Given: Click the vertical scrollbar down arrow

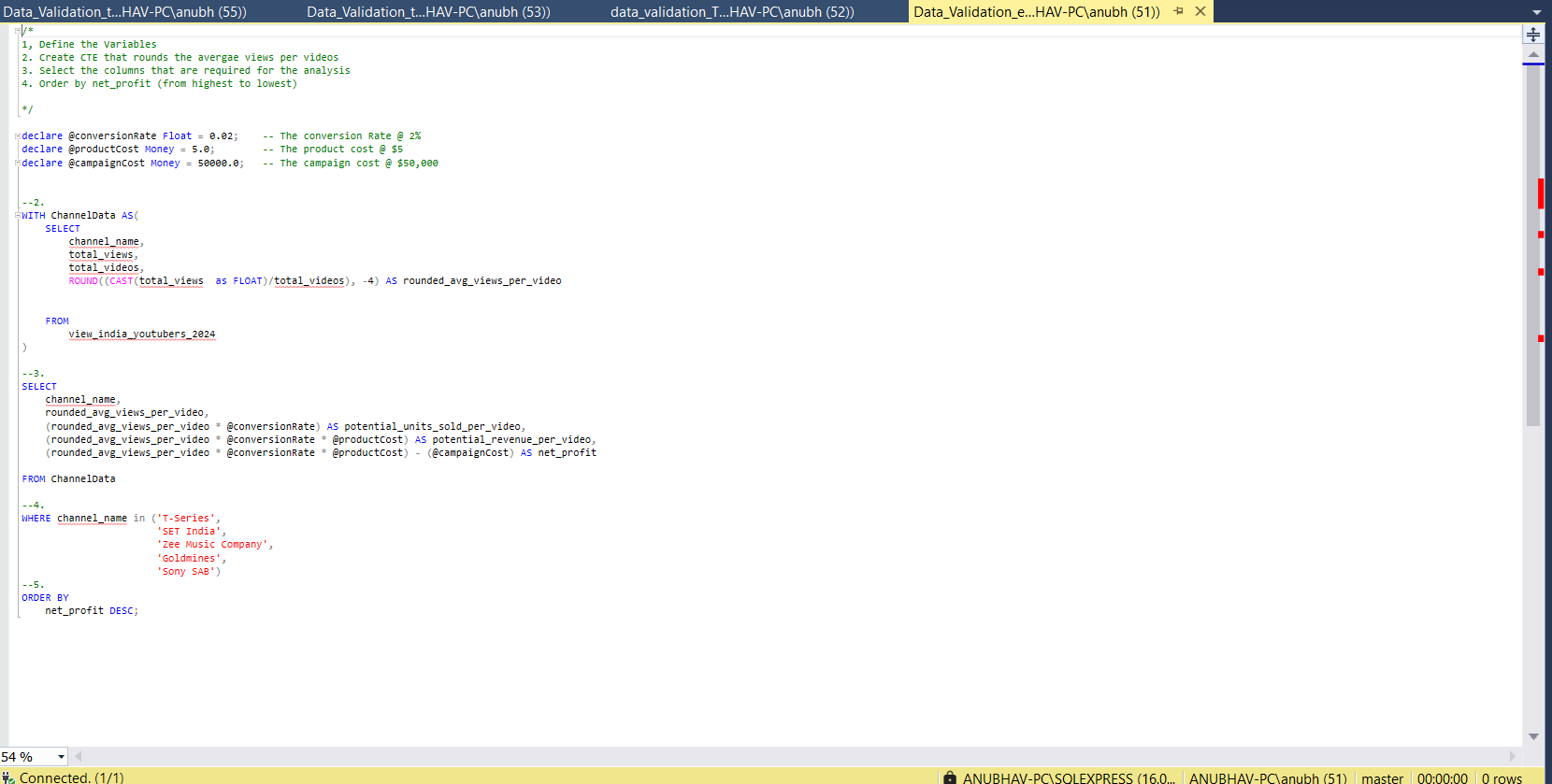Looking at the screenshot, I should point(1533,736).
